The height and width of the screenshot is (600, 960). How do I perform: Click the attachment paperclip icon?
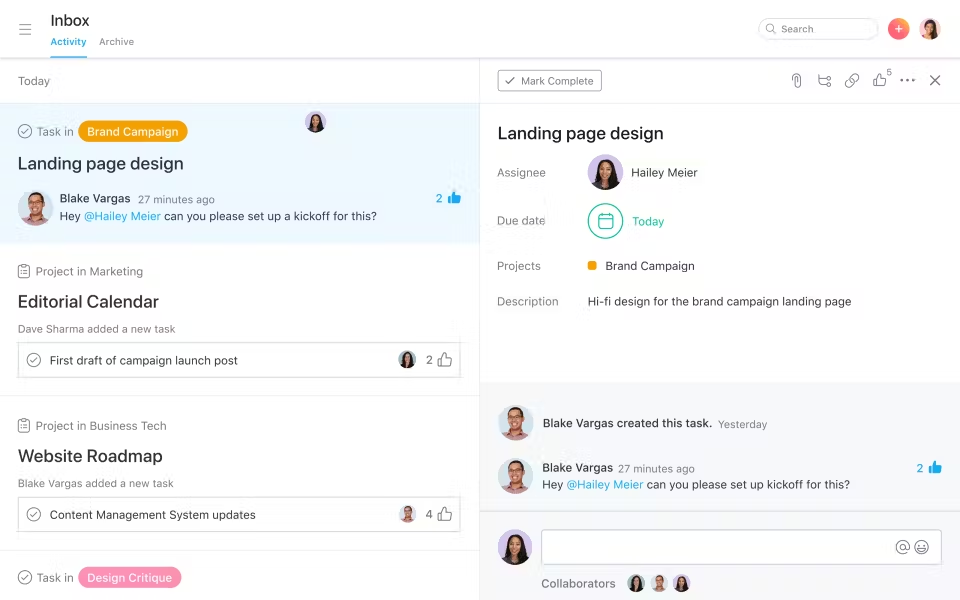coord(796,81)
